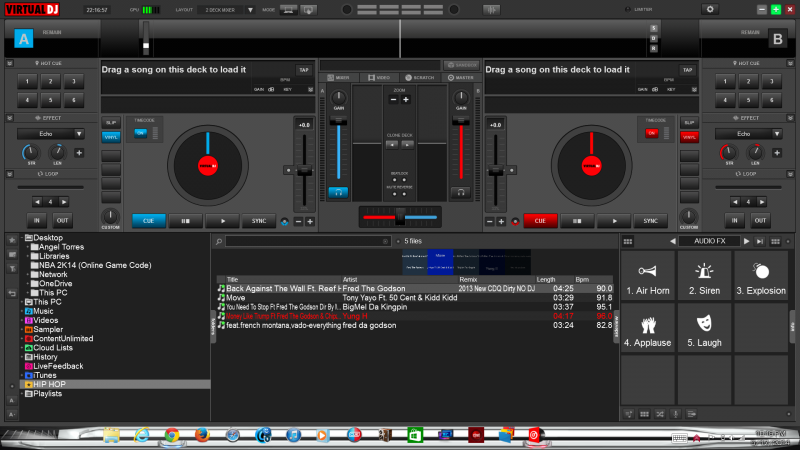Click the headphone cue button for deck B

[461, 192]
